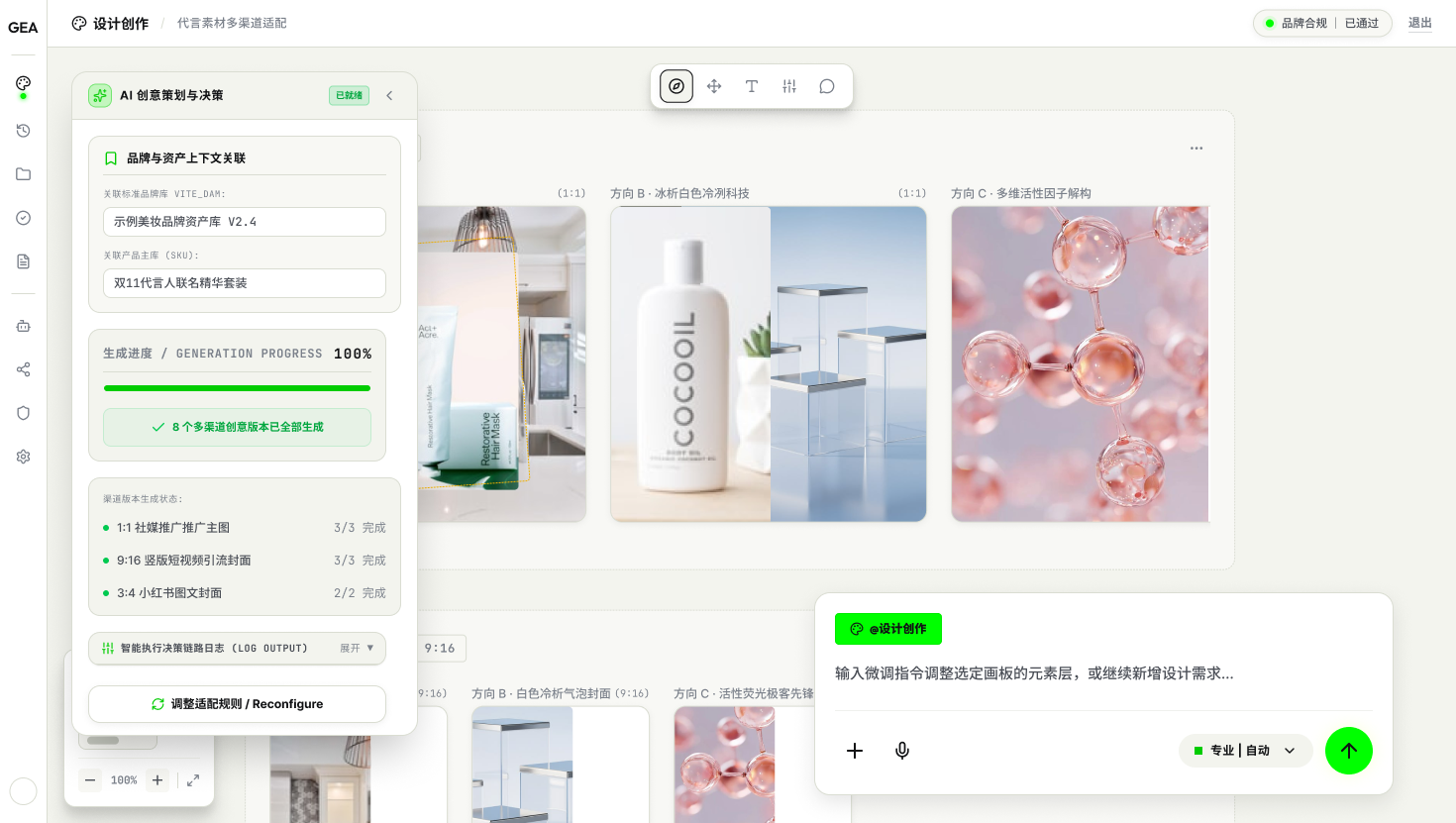Select the text tool in canvas toolbar
Image resolution: width=1456 pixels, height=823 pixels.
tap(752, 86)
